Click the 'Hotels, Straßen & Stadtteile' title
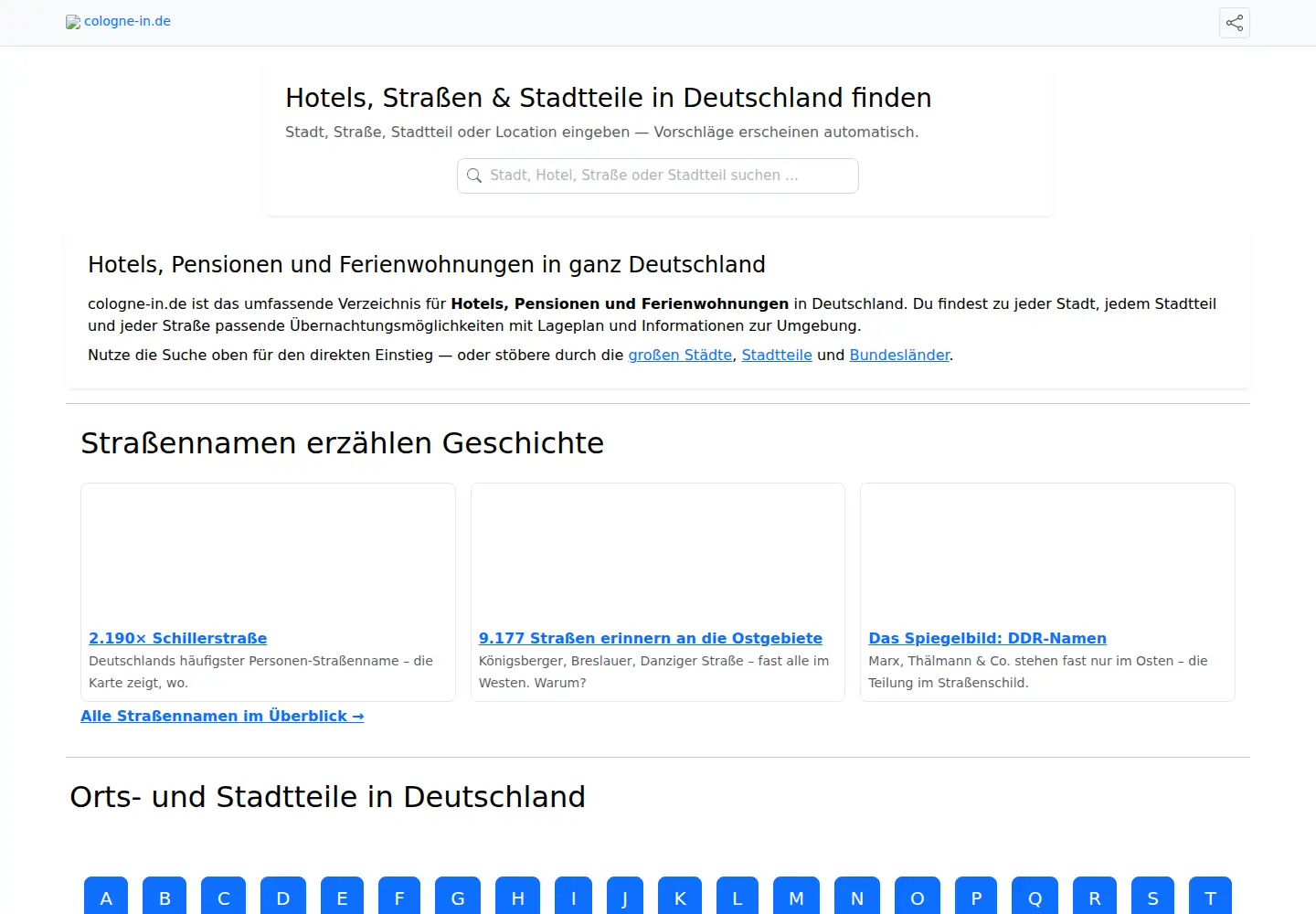The height and width of the screenshot is (914, 1316). (609, 98)
